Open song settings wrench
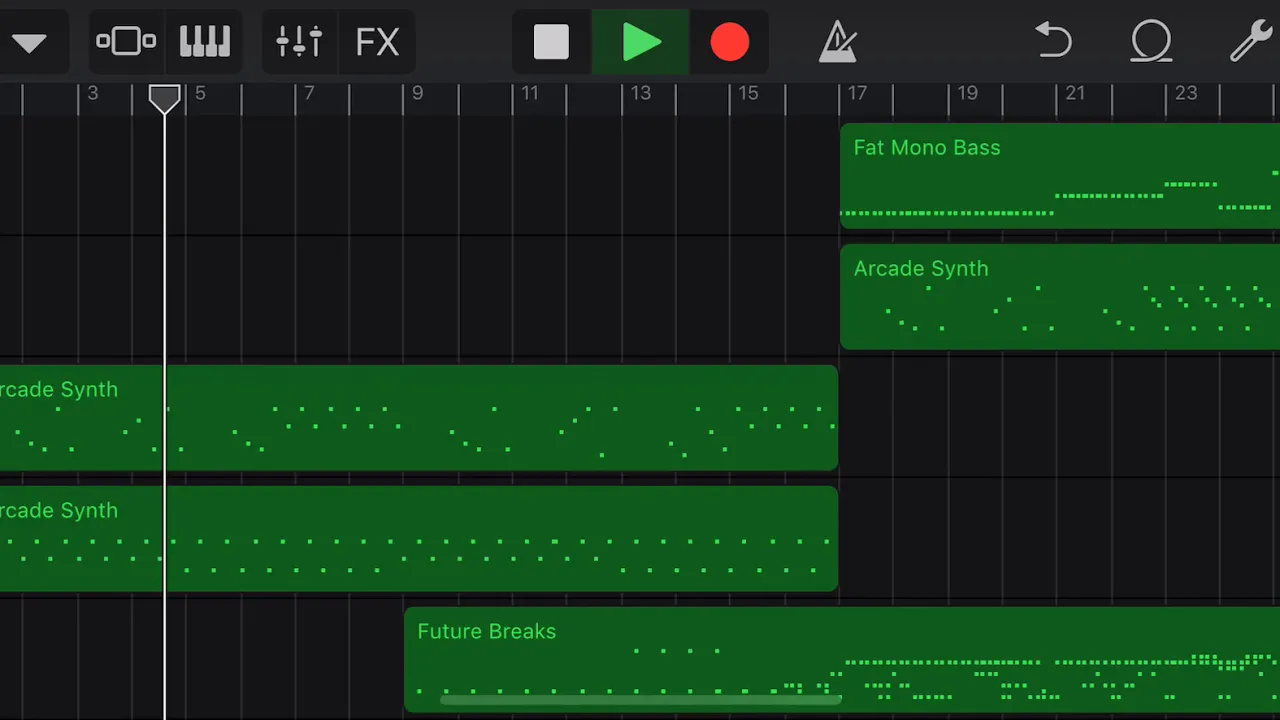This screenshot has height=720, width=1280. [x=1250, y=42]
